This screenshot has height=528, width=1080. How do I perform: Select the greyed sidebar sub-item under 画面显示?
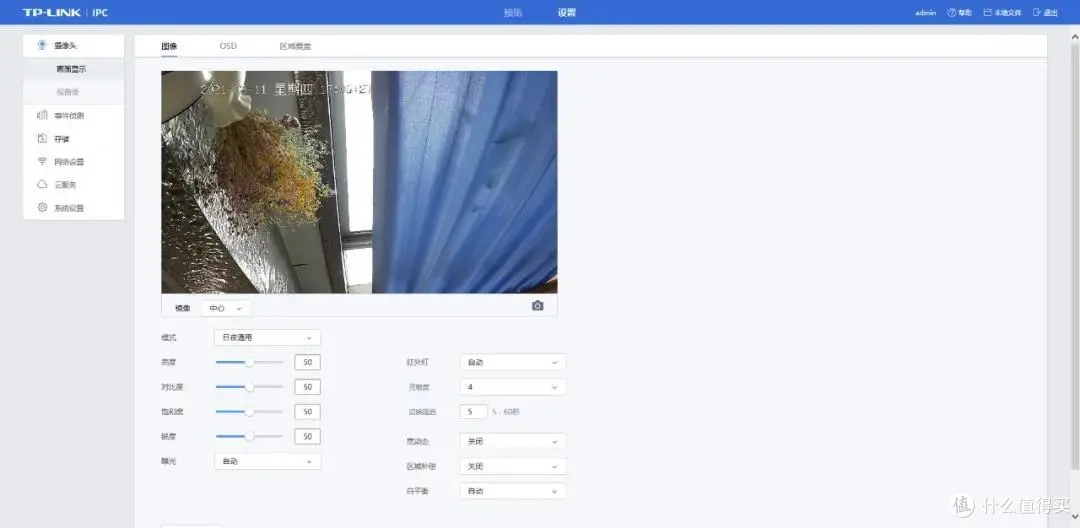(x=74, y=92)
